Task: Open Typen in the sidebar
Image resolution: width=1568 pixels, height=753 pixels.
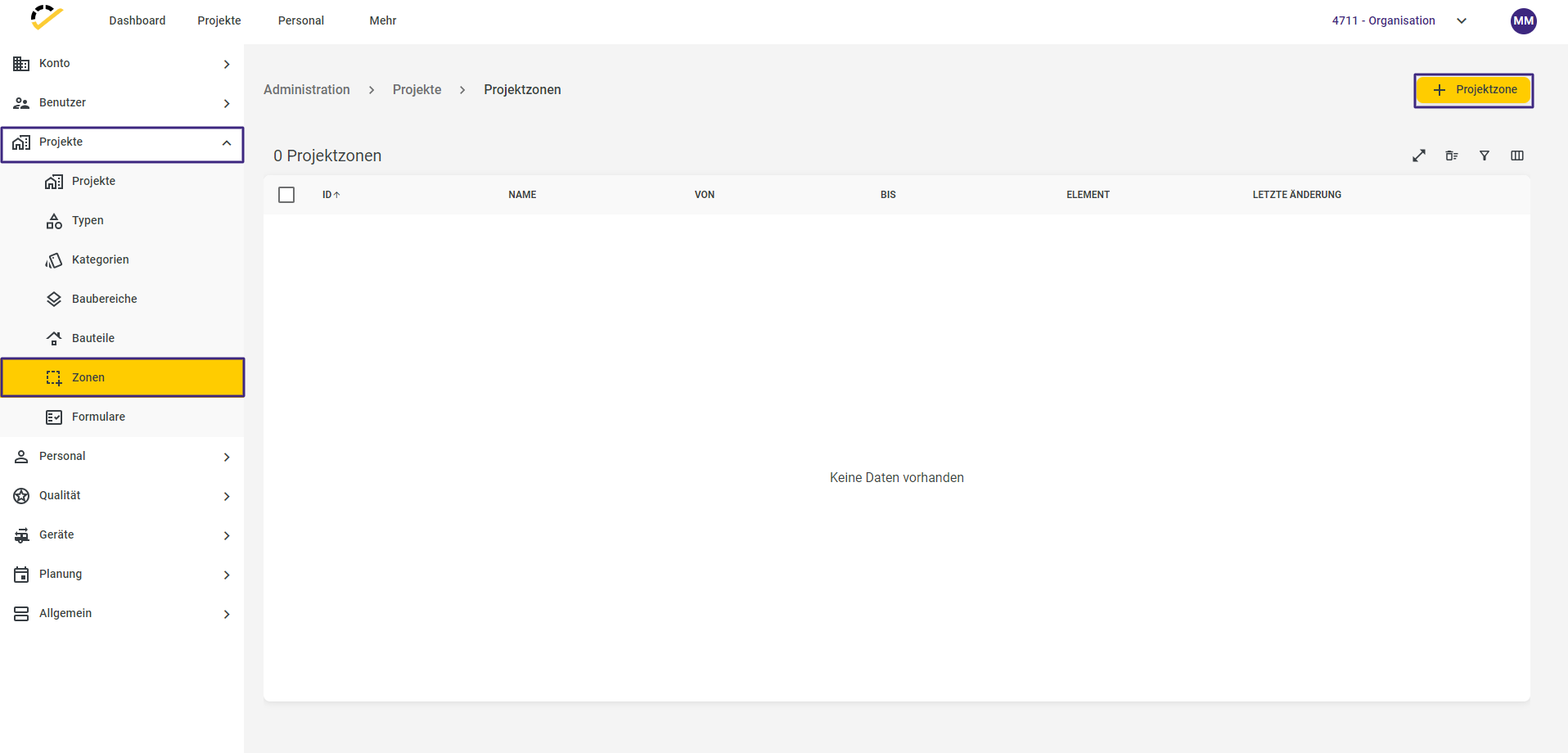Action: coord(88,220)
